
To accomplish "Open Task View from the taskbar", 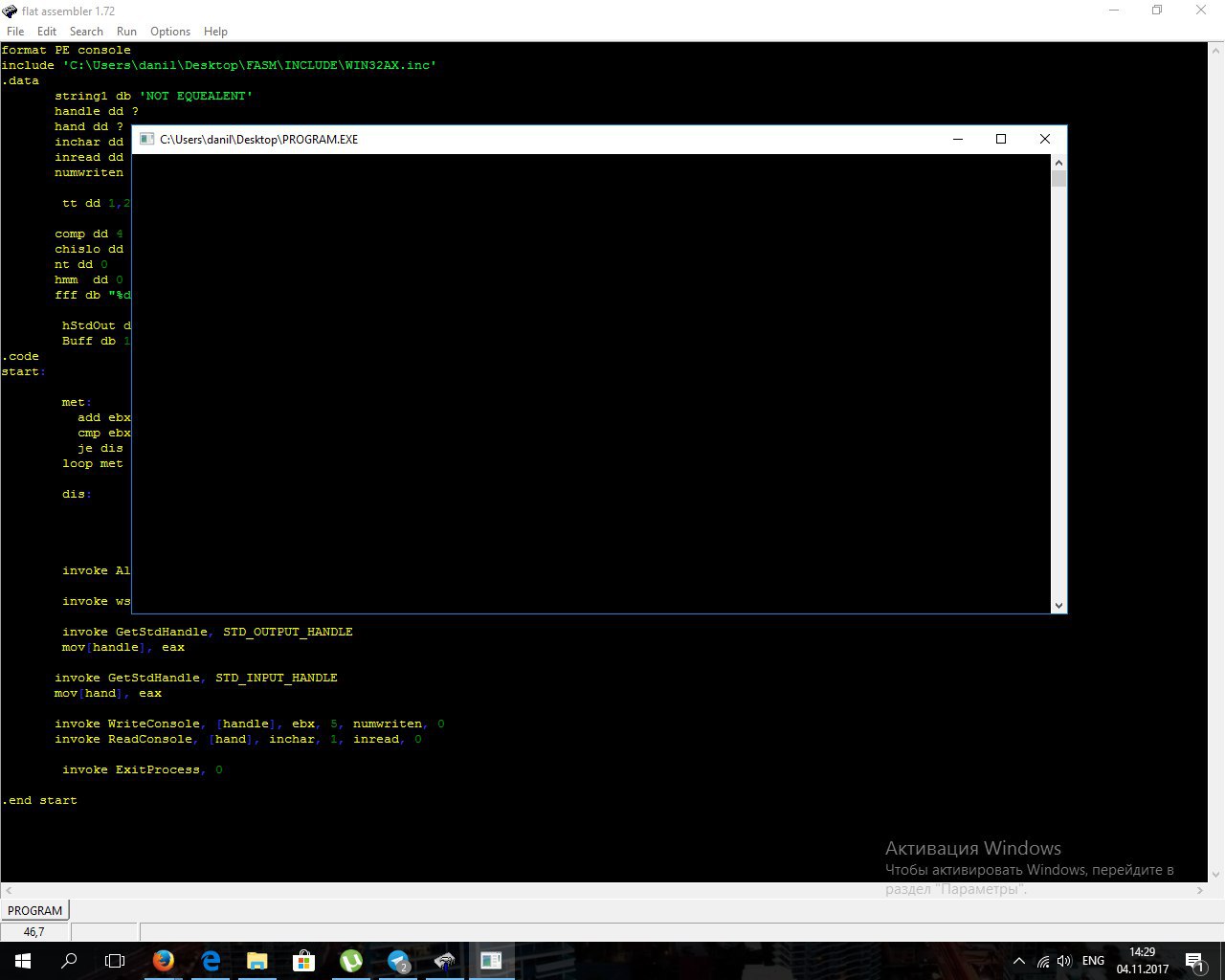I will [115, 961].
